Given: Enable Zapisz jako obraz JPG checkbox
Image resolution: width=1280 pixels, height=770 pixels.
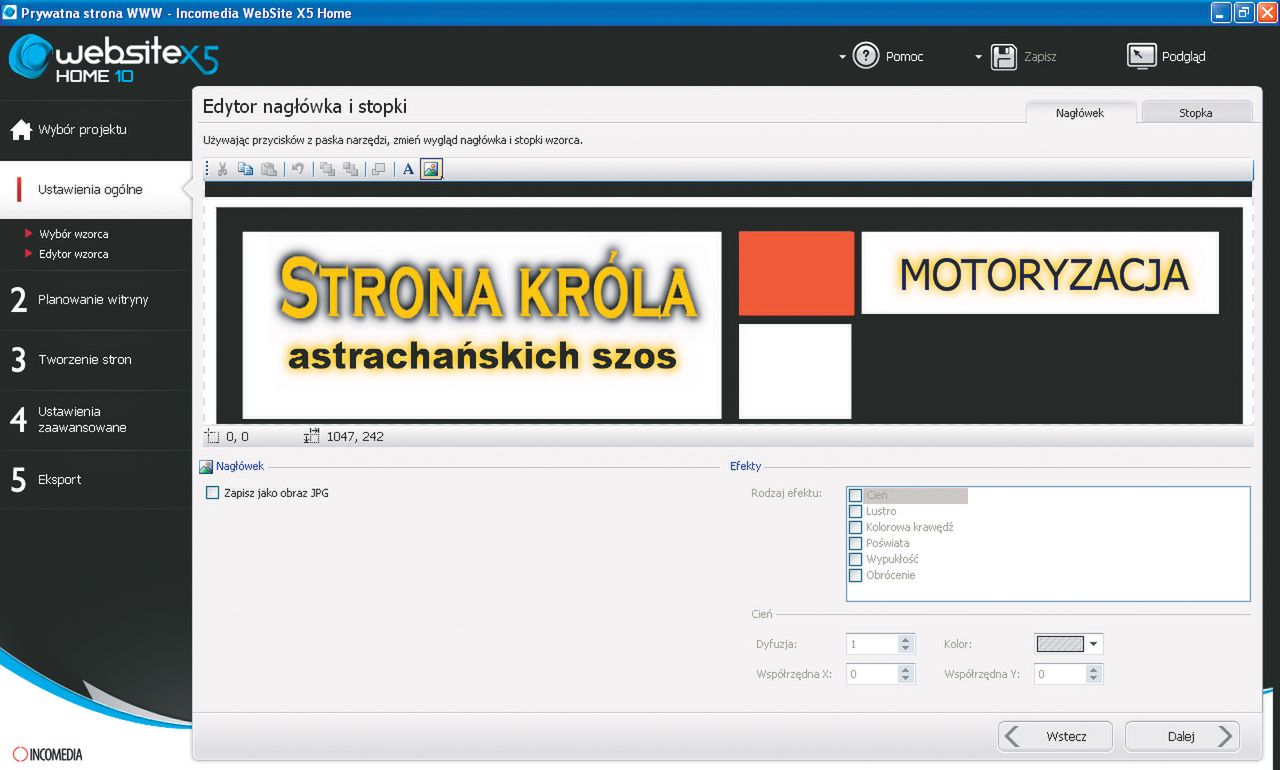Looking at the screenshot, I should click(212, 493).
